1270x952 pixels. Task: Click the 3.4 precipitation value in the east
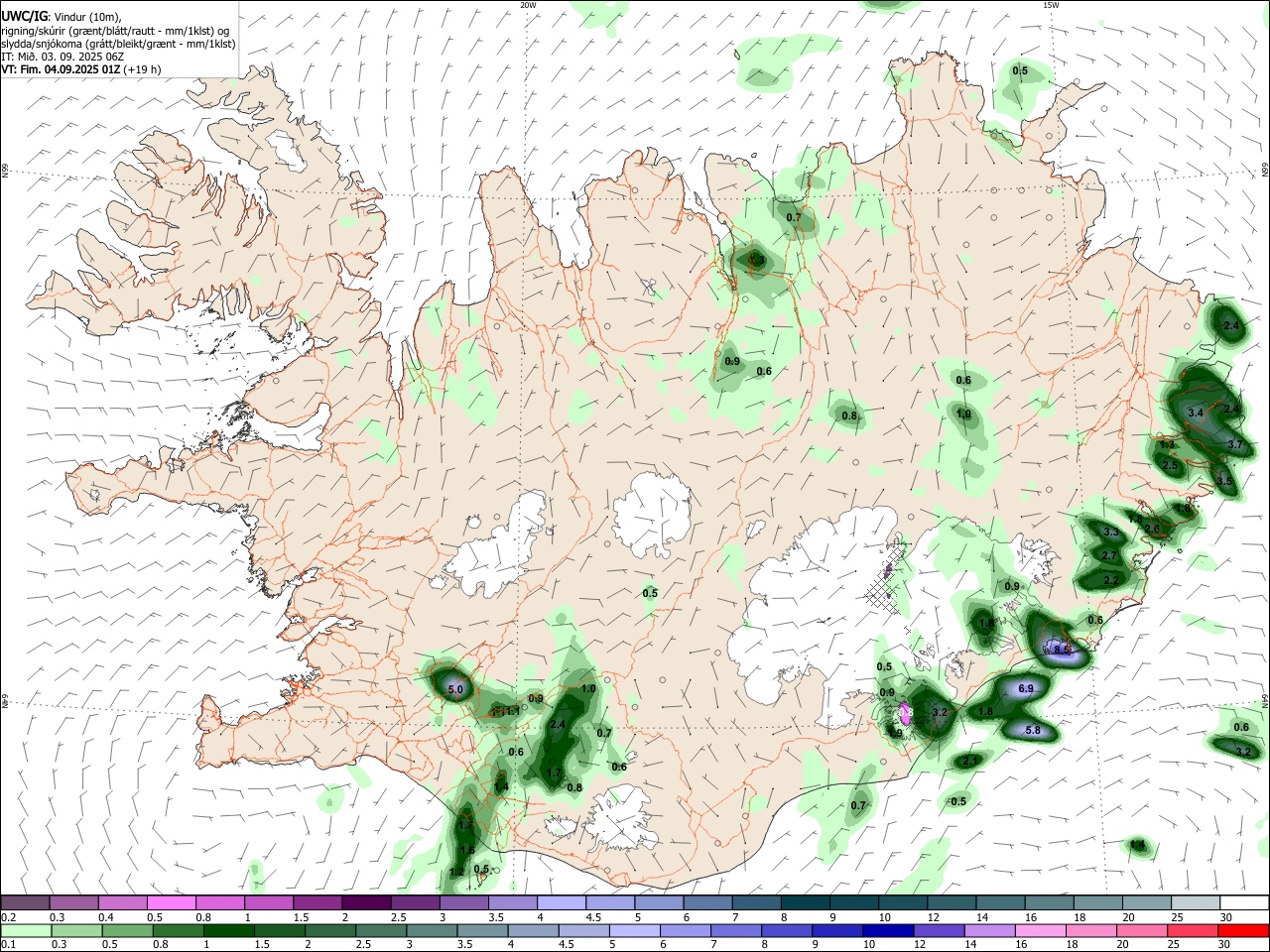[x=1196, y=413]
